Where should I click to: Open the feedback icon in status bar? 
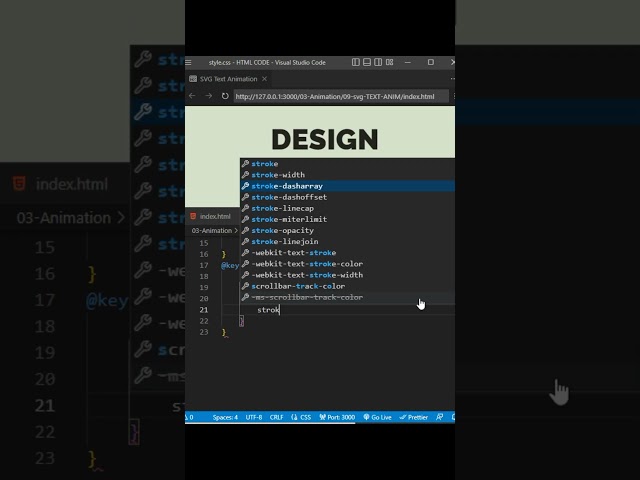click(x=440, y=417)
